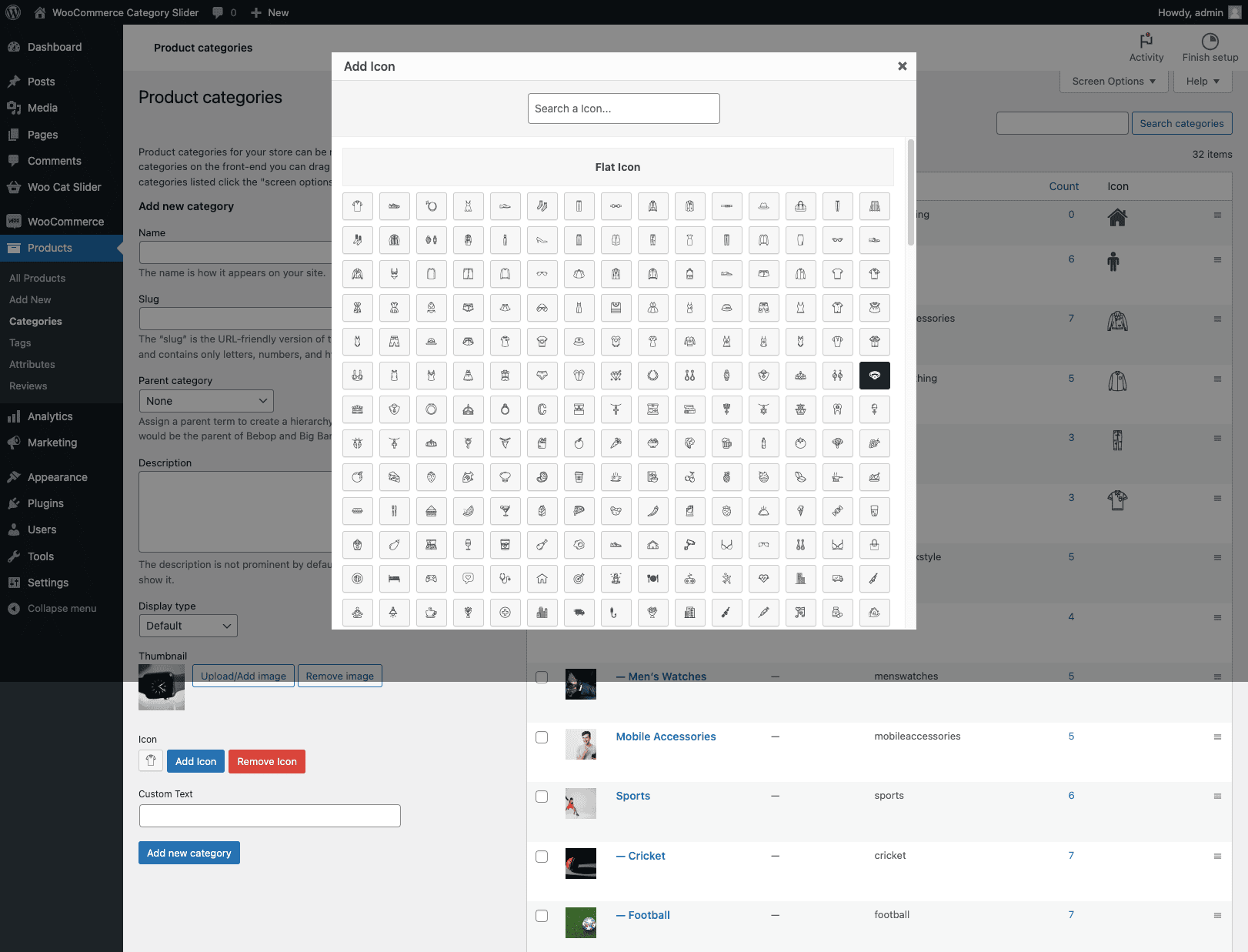Go to Analytics in admin menu
The height and width of the screenshot is (952, 1248).
[x=50, y=416]
